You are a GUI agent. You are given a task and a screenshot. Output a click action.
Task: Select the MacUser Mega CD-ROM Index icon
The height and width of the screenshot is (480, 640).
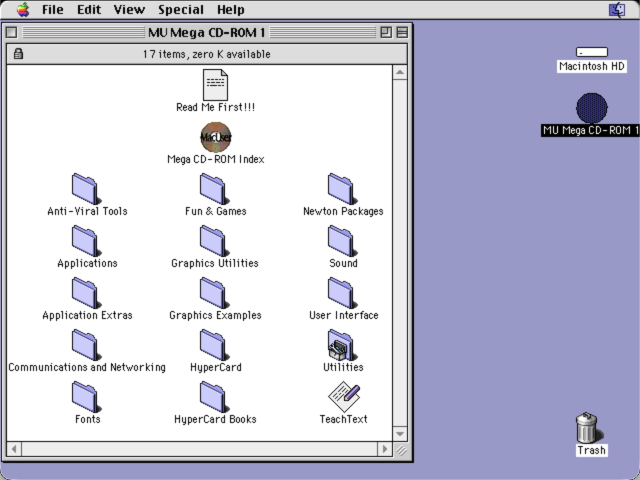216,137
